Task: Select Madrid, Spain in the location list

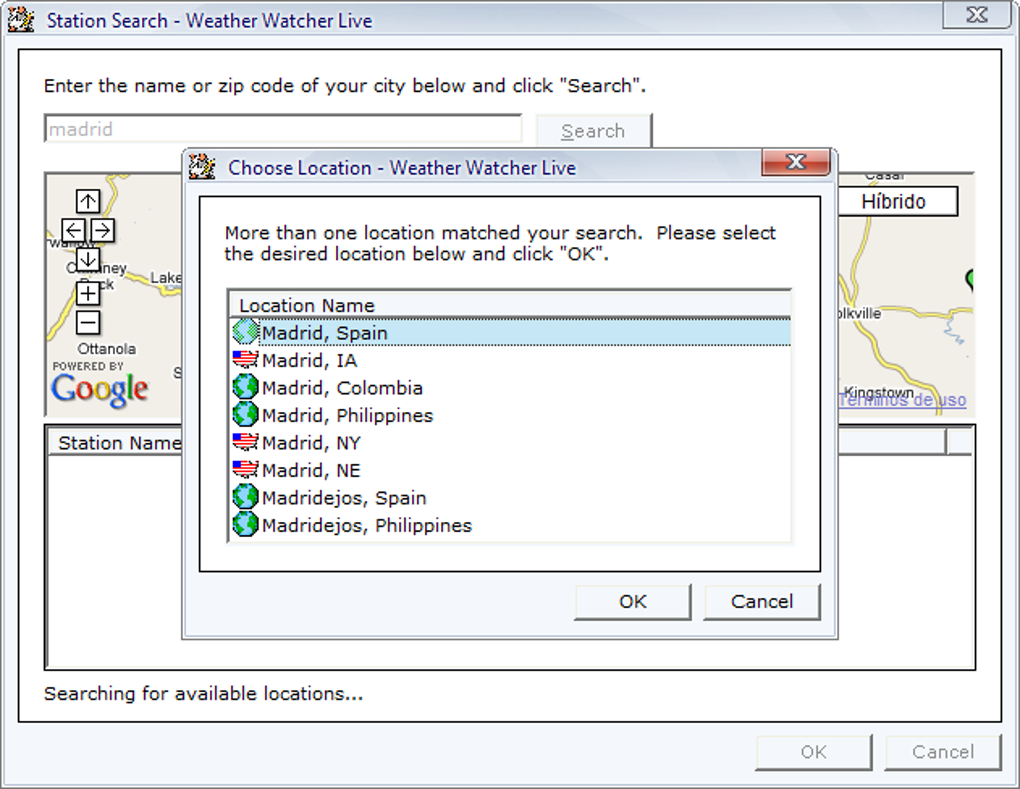Action: tap(511, 332)
